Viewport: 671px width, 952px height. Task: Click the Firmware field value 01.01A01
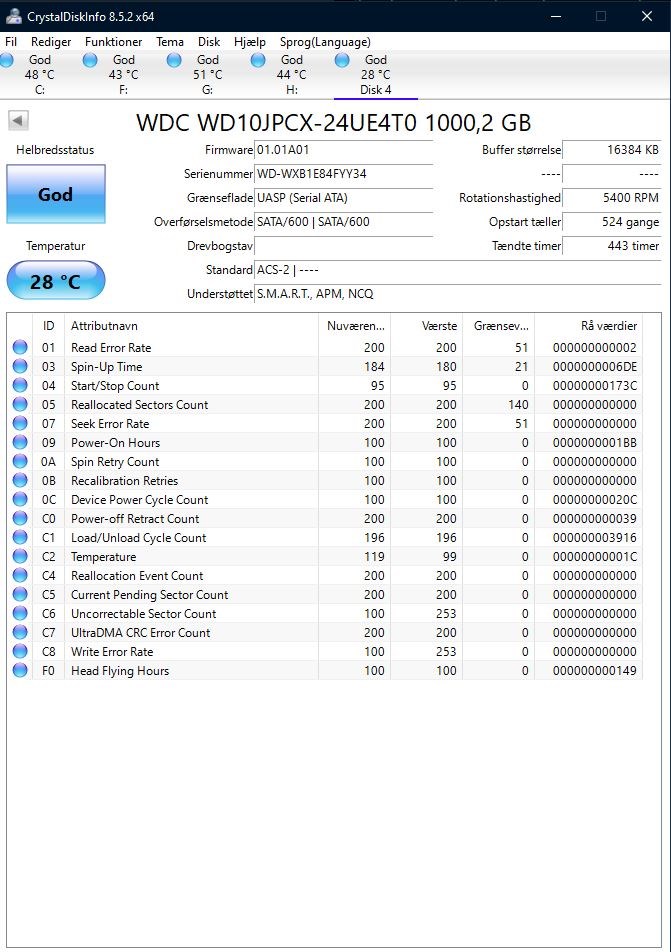(x=343, y=150)
